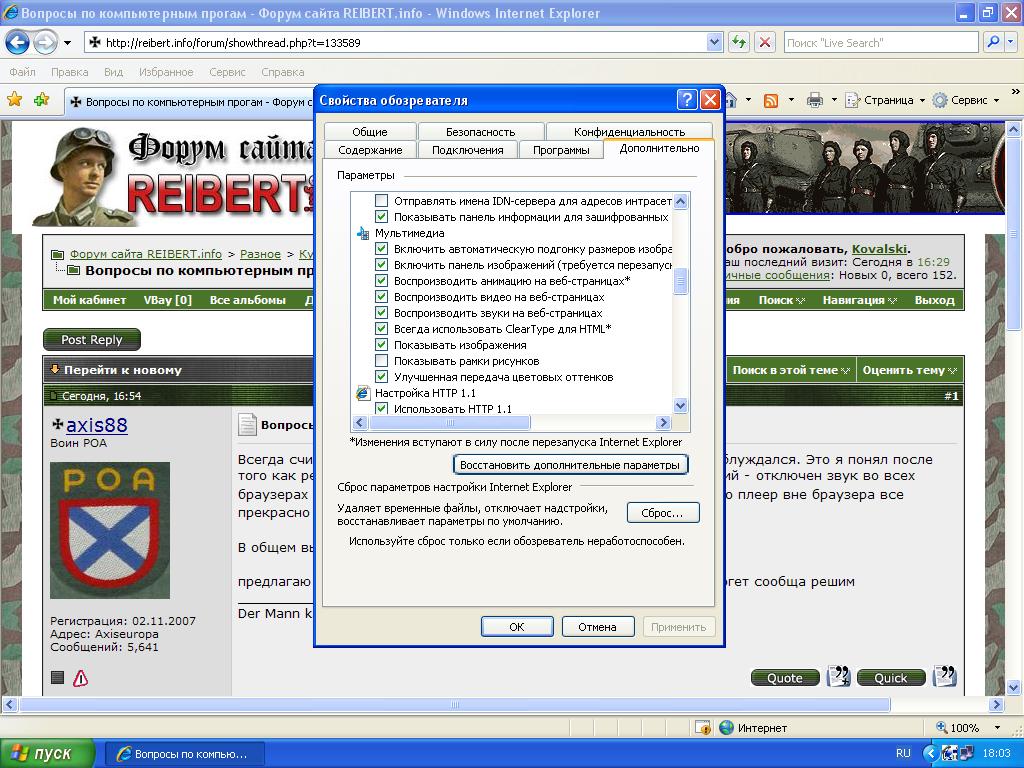Click the Refresh page icon
This screenshot has height=768, width=1024.
(739, 43)
